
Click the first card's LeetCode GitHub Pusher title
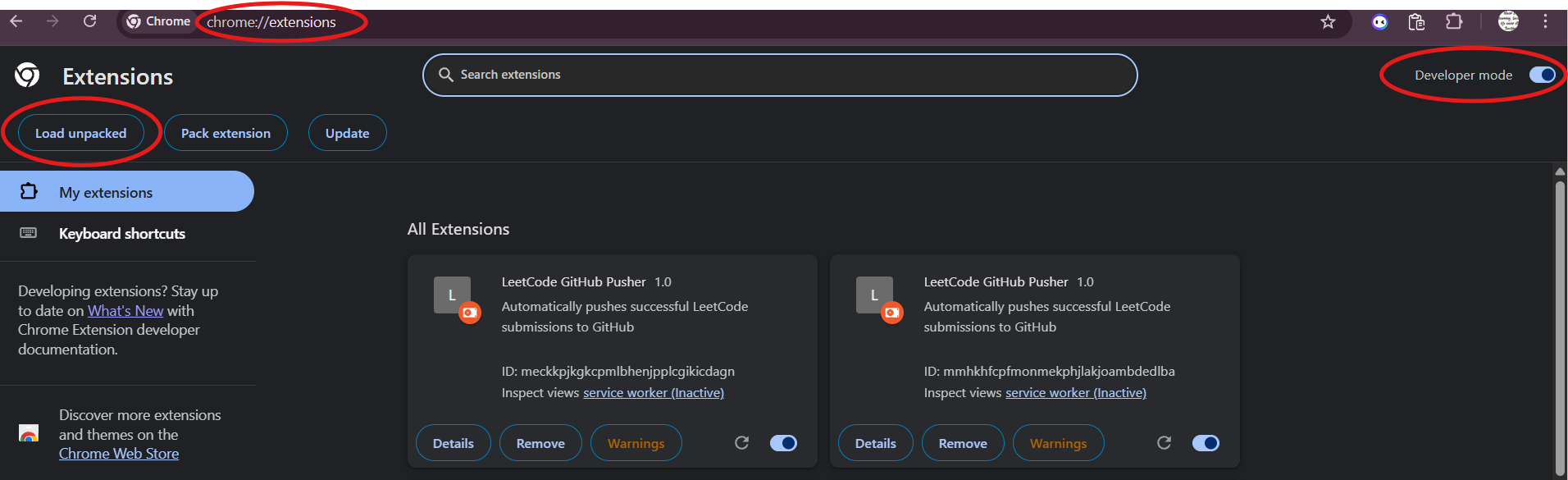pos(574,281)
